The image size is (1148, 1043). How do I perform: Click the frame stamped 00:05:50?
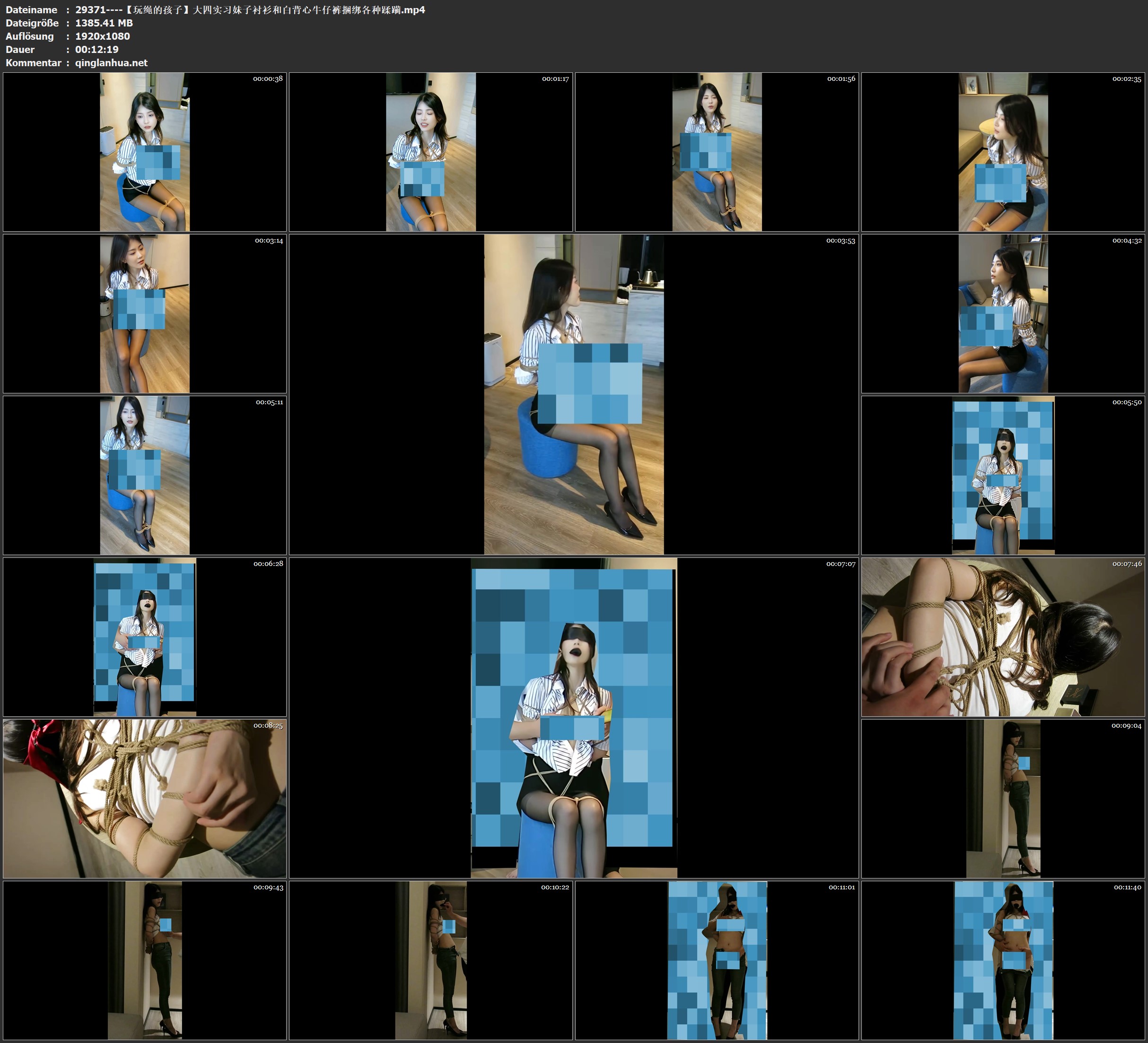click(x=1003, y=475)
